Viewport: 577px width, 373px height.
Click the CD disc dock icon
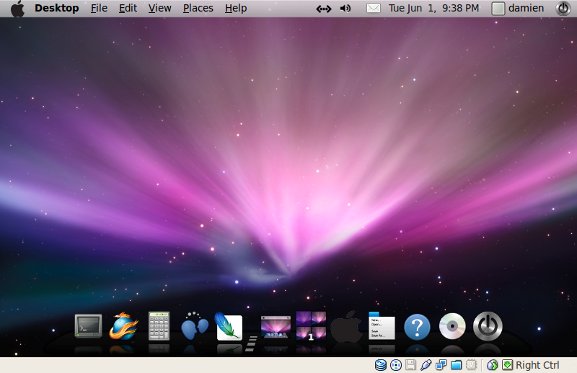(x=452, y=326)
